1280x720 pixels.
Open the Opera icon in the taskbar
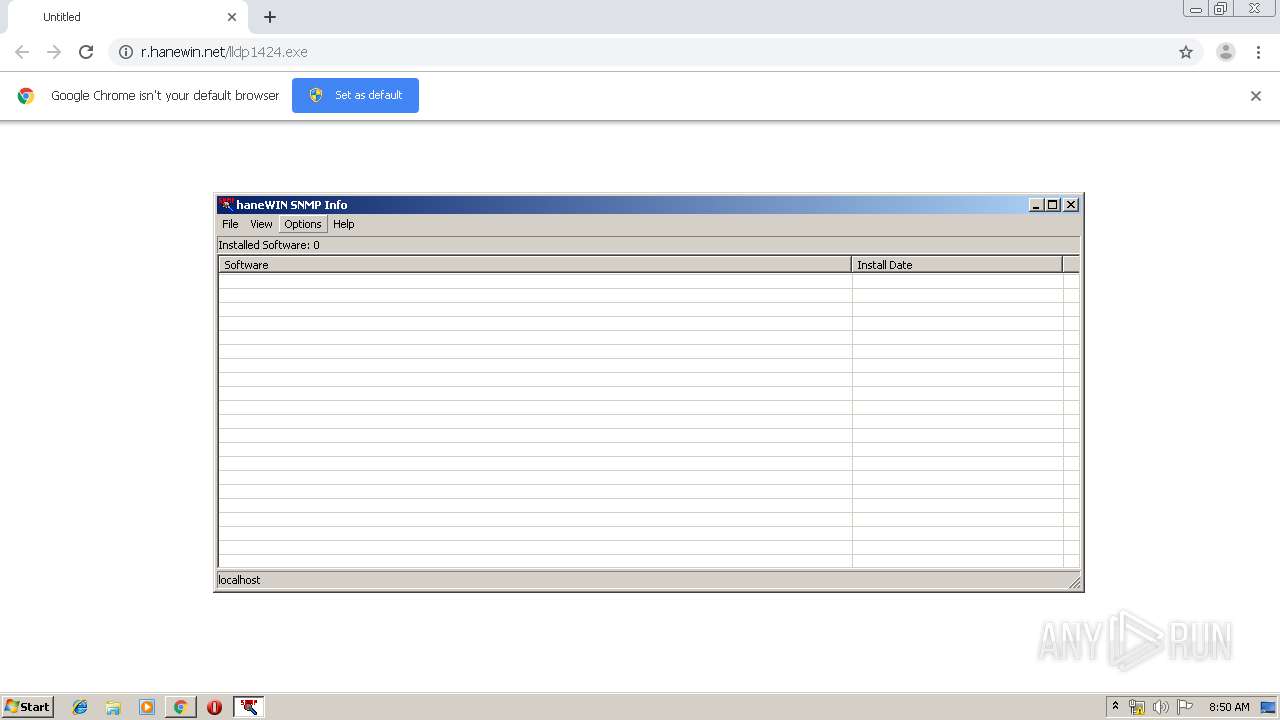click(214, 707)
